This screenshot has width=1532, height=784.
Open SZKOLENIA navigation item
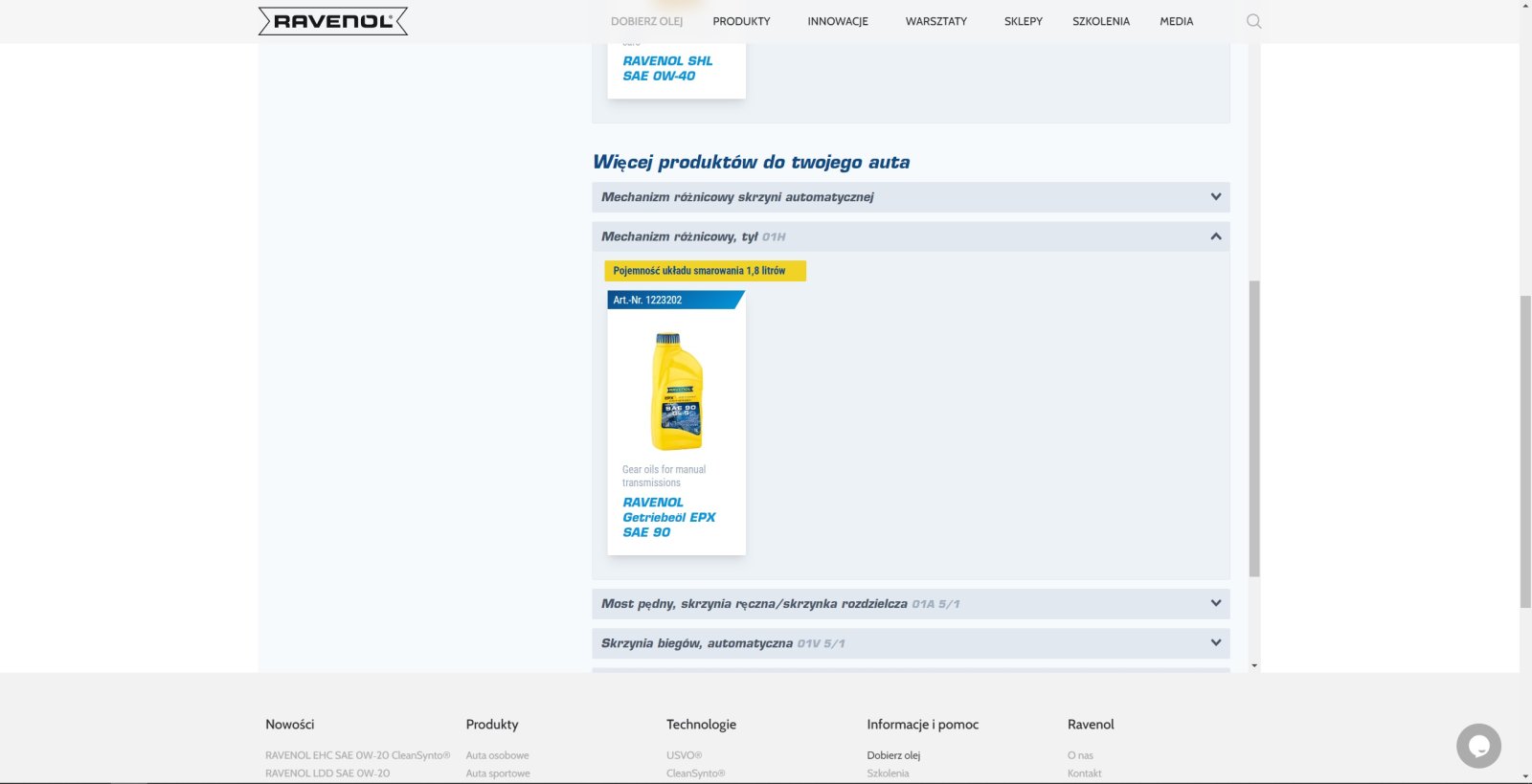pyautogui.click(x=1101, y=21)
